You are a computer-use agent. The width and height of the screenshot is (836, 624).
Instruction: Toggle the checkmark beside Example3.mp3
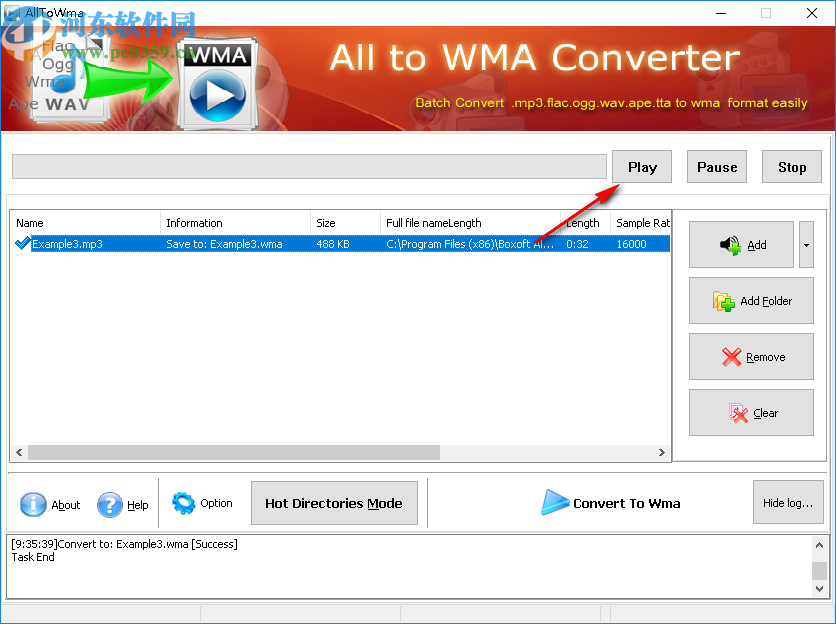pos(21,243)
